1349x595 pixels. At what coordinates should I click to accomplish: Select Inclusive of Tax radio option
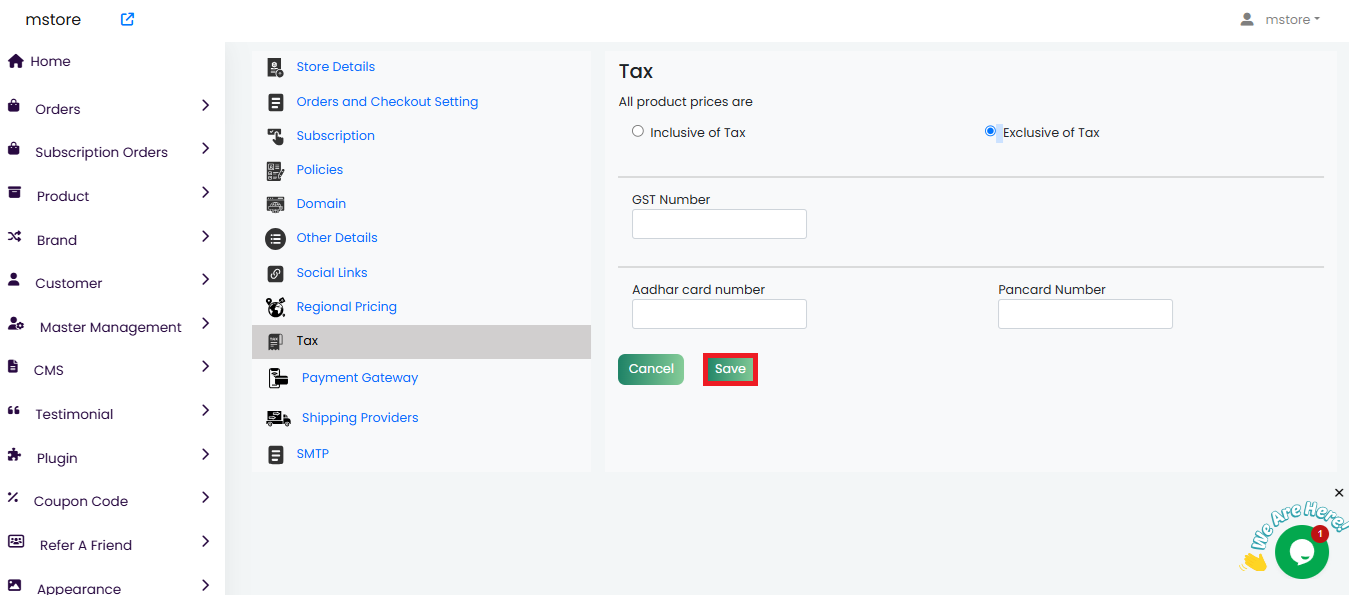click(x=638, y=131)
